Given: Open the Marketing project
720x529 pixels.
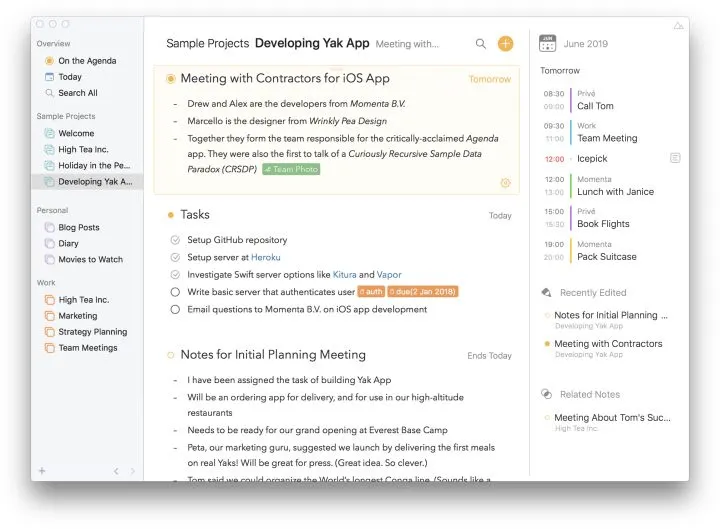Looking at the screenshot, I should click(71, 316).
